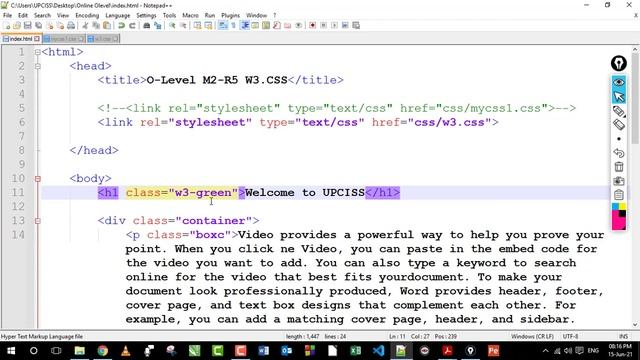The height and width of the screenshot is (360, 640).
Task: Redo the edit via the toolbar arrow
Action: click(132, 25)
